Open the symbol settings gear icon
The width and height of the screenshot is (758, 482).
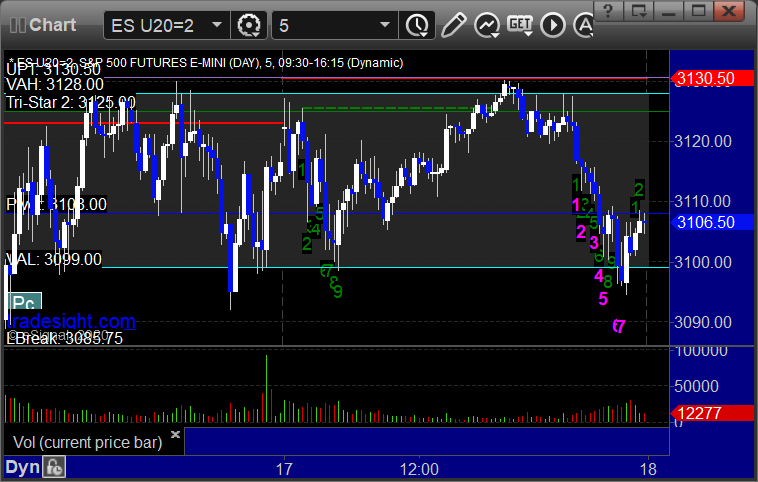point(249,25)
